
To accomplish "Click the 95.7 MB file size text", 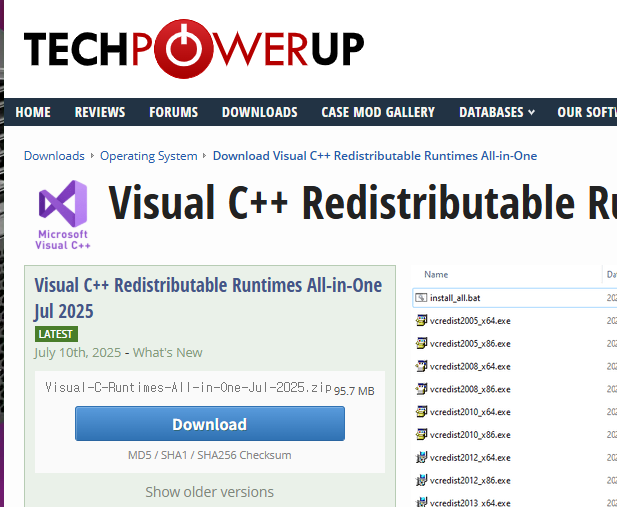I will (x=354, y=391).
